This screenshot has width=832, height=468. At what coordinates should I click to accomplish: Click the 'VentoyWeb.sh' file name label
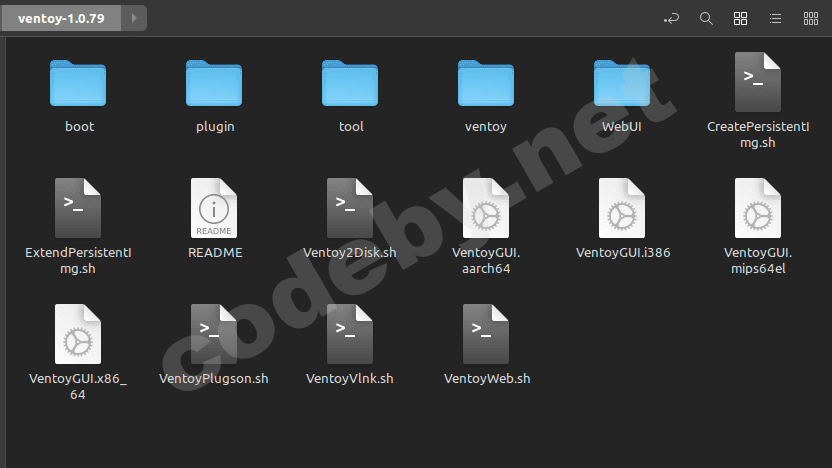(x=487, y=379)
